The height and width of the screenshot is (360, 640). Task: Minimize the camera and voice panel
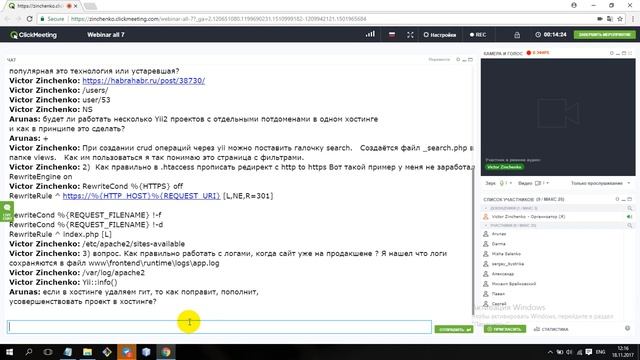(618, 53)
